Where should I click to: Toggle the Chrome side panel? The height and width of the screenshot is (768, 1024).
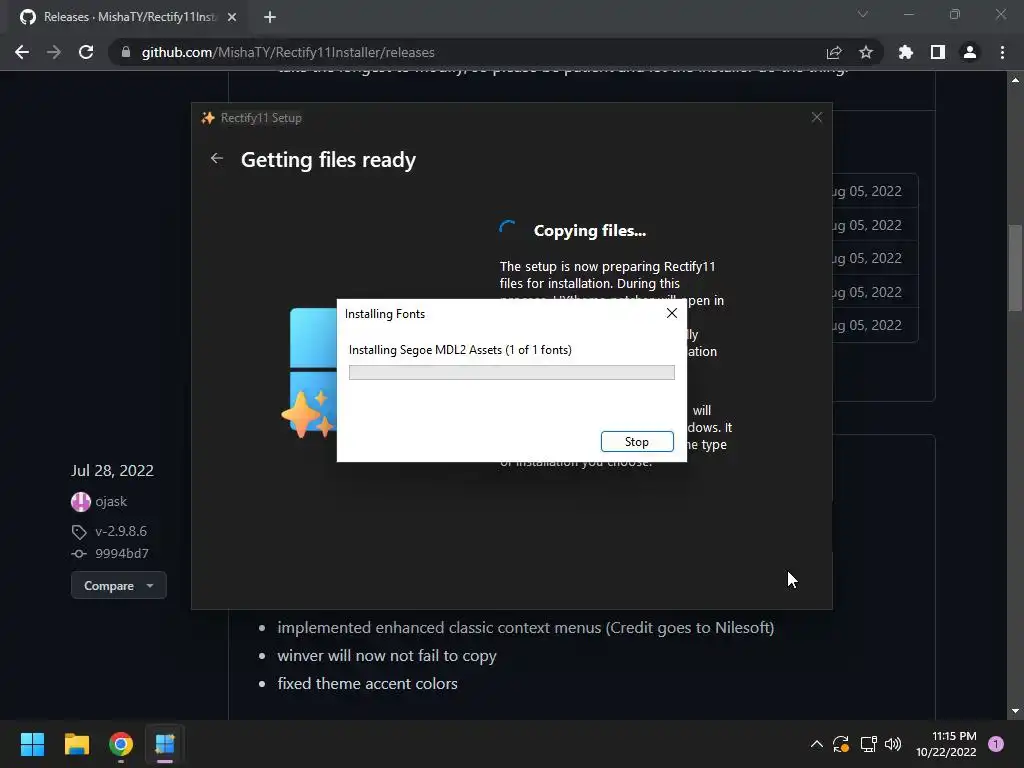coord(938,52)
